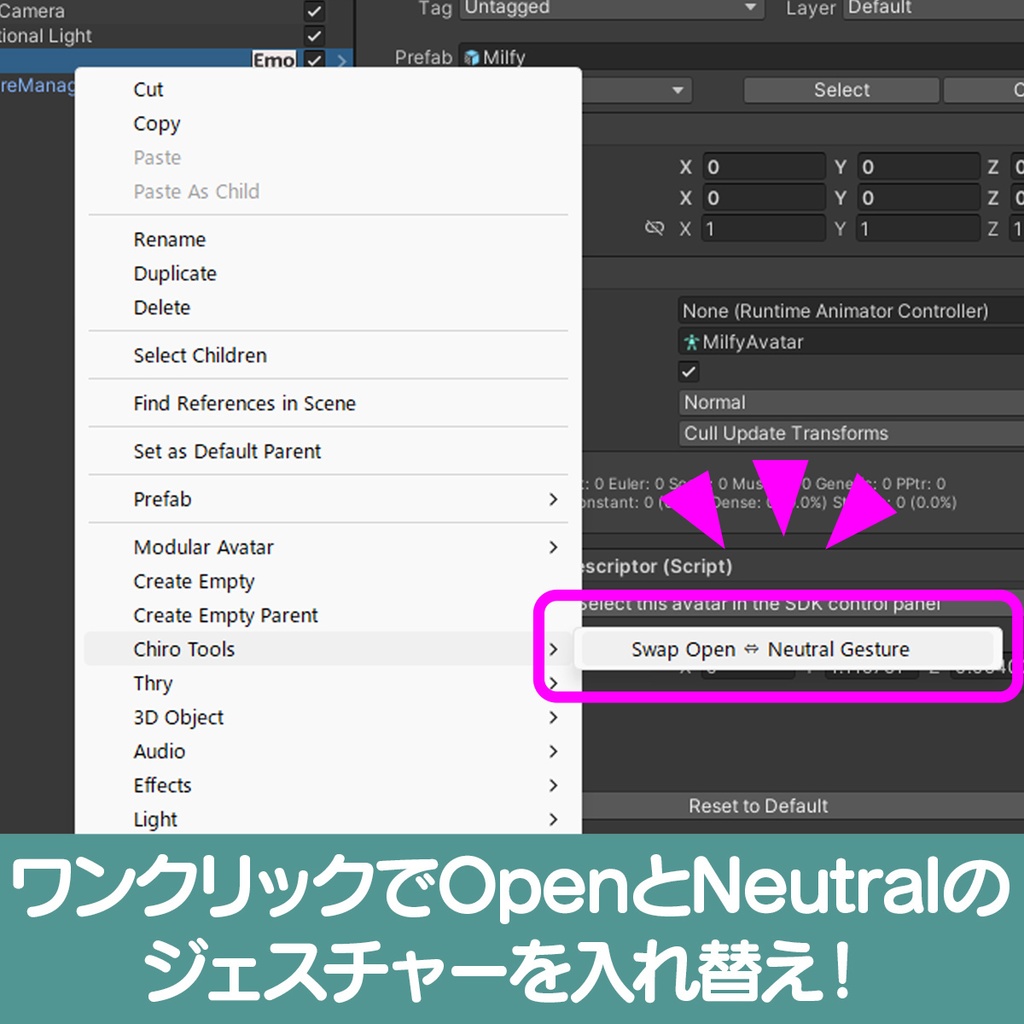Image resolution: width=1024 pixels, height=1024 pixels.
Task: Open the Cull Update Transforms culling dropdown
Action: pos(850,433)
